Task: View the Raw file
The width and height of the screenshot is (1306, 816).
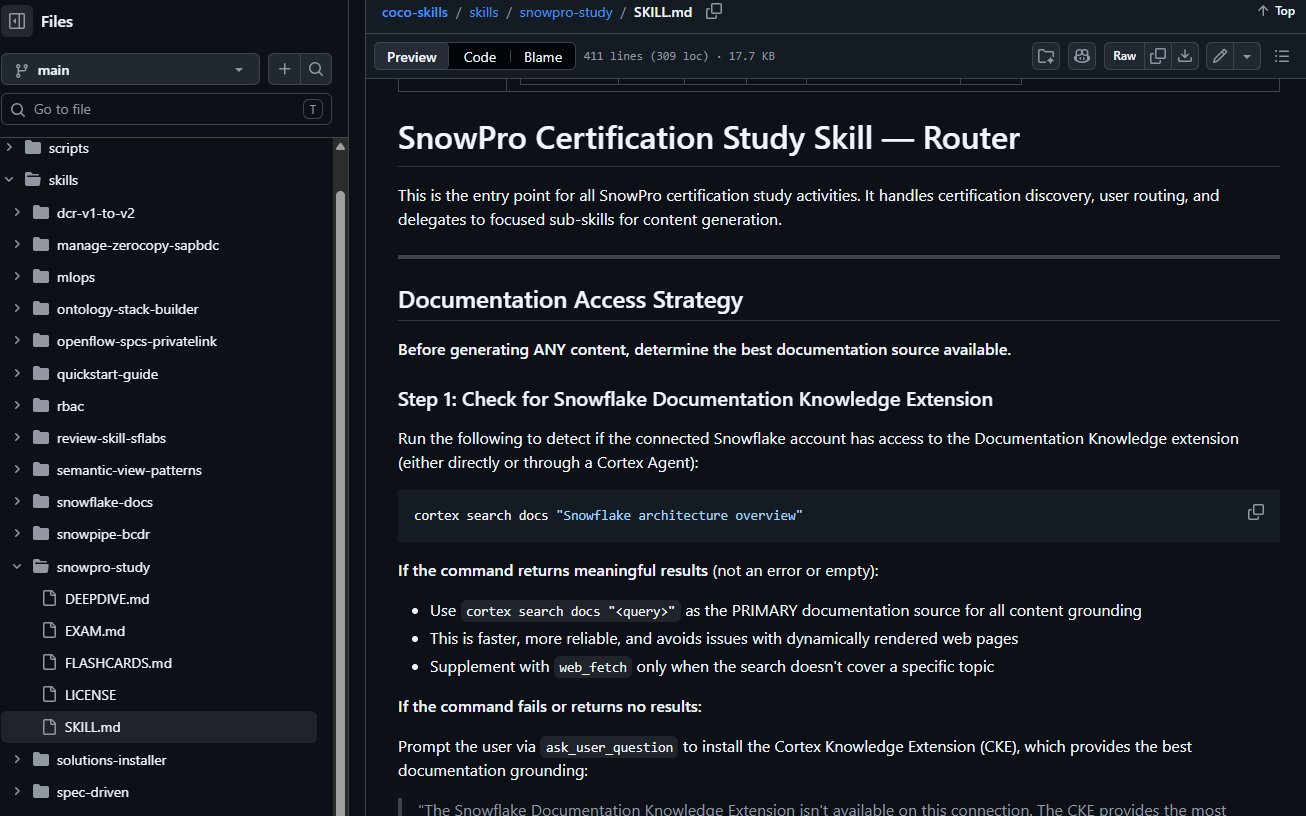Action: pyautogui.click(x=1125, y=56)
